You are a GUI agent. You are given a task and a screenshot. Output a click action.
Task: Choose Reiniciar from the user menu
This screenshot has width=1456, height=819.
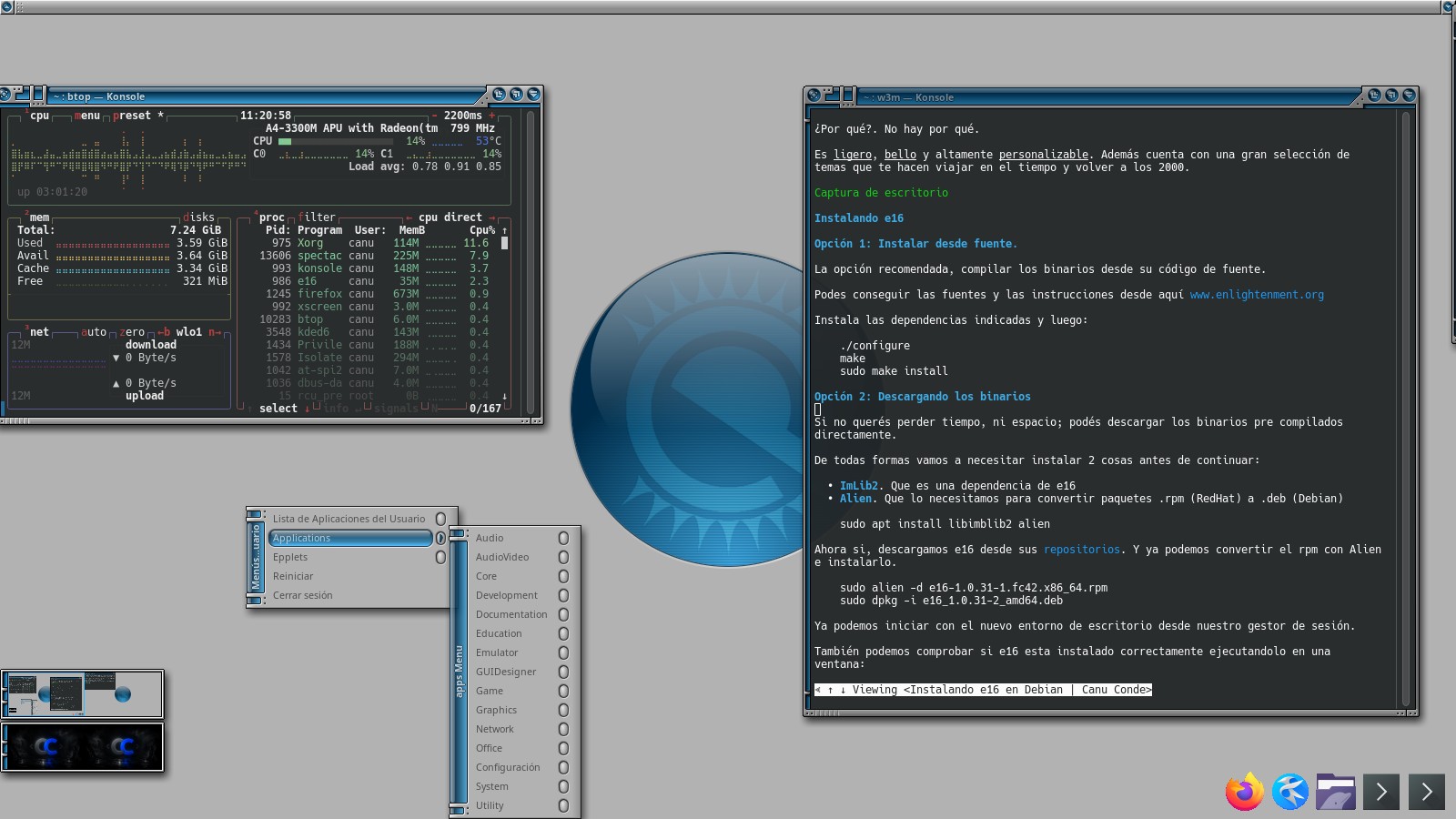point(350,576)
